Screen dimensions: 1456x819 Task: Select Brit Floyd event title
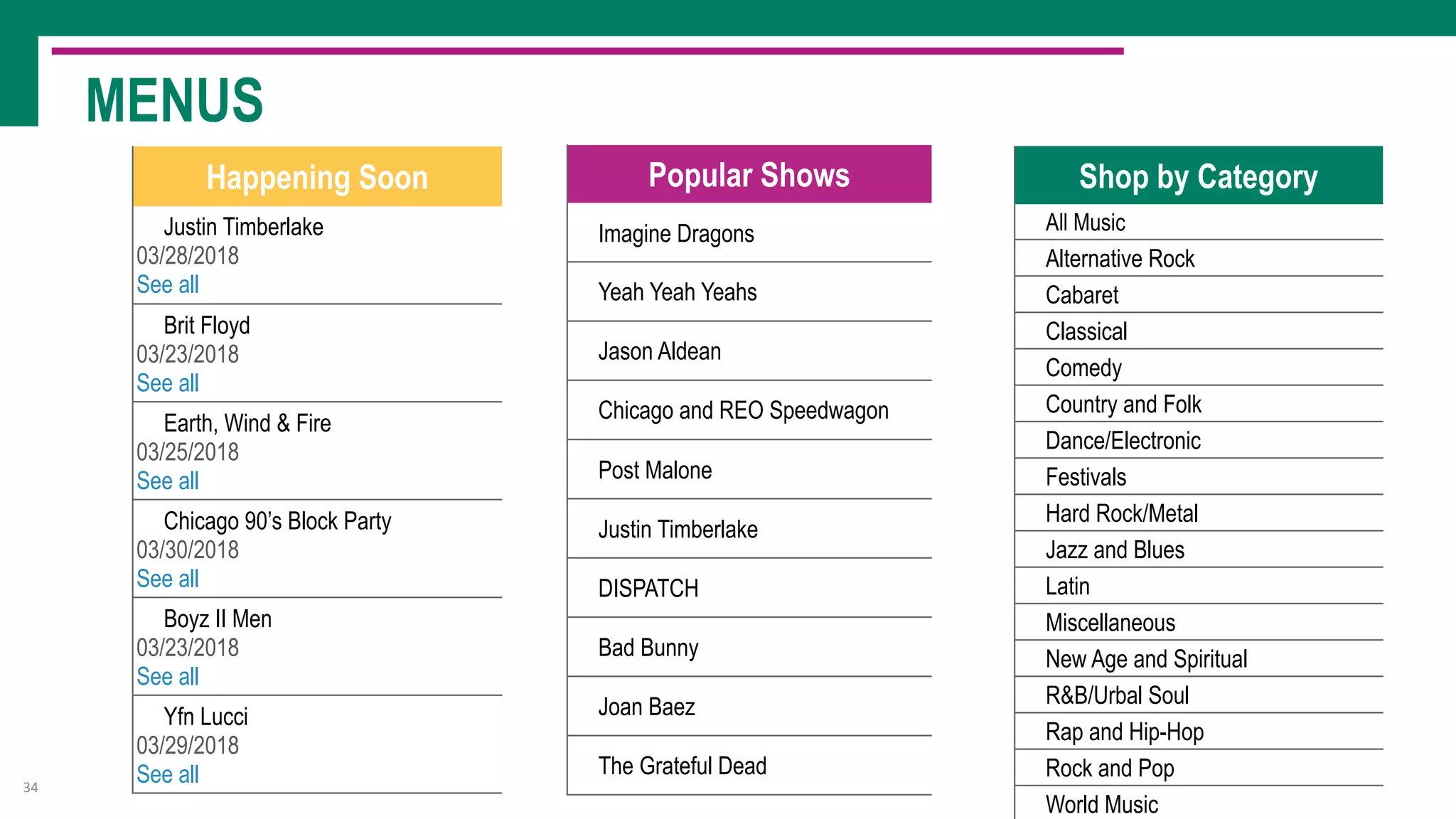207,326
